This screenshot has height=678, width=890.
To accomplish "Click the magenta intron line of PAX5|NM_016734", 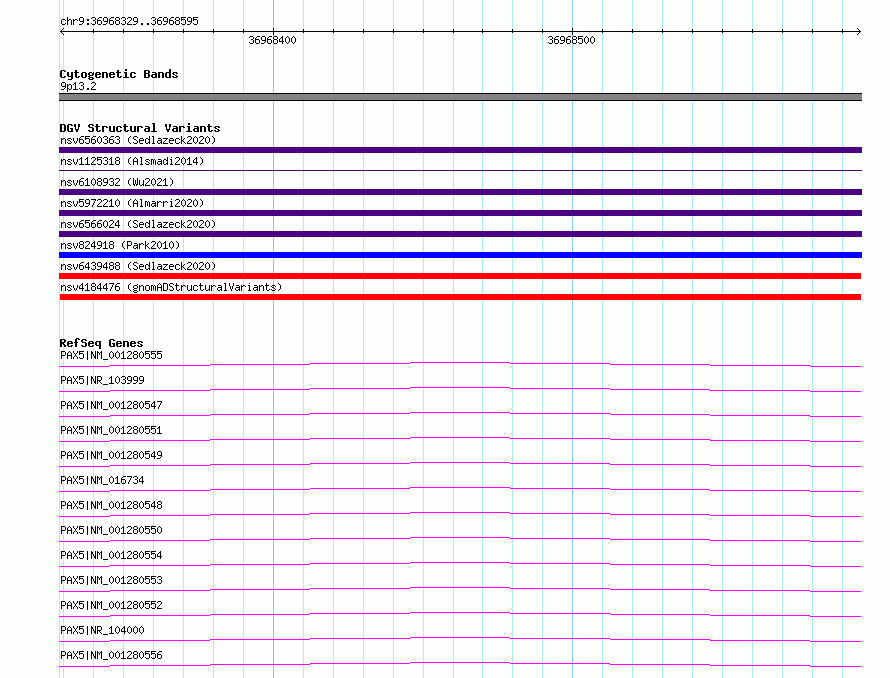I will click(460, 487).
